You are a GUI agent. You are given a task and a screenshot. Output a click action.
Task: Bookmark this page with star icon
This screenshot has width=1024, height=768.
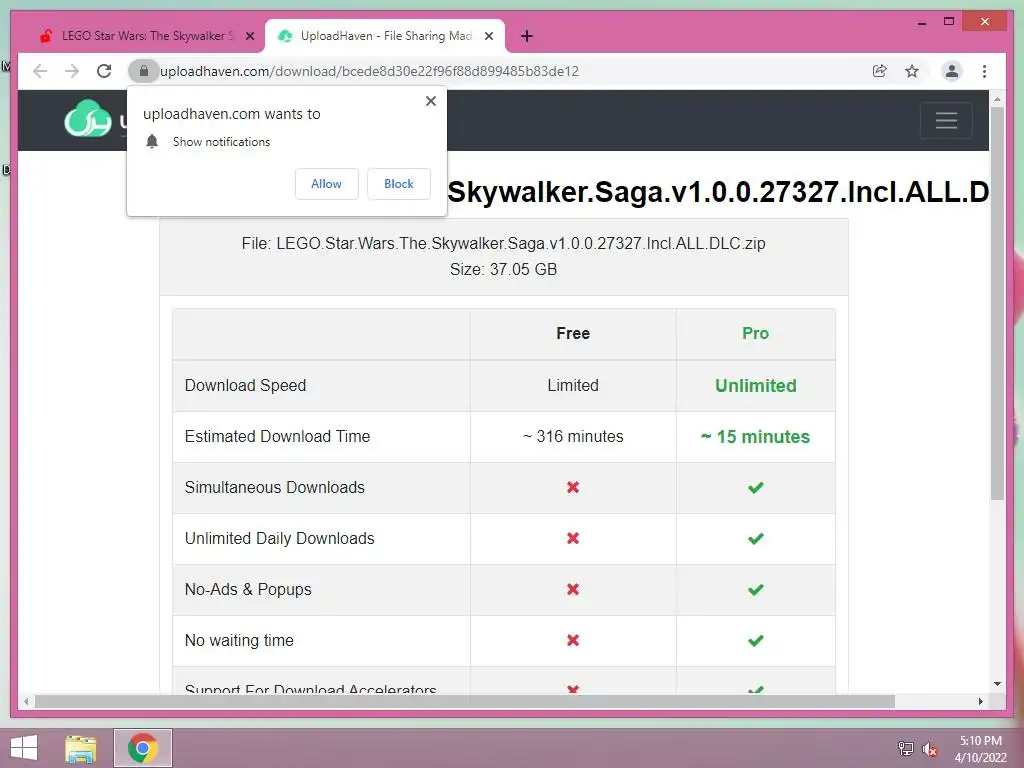(x=912, y=71)
